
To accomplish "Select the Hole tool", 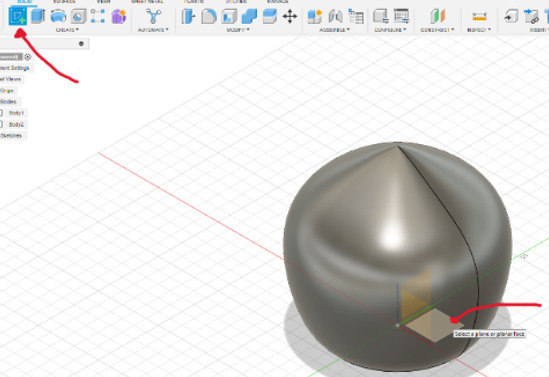I will pyautogui.click(x=78, y=16).
